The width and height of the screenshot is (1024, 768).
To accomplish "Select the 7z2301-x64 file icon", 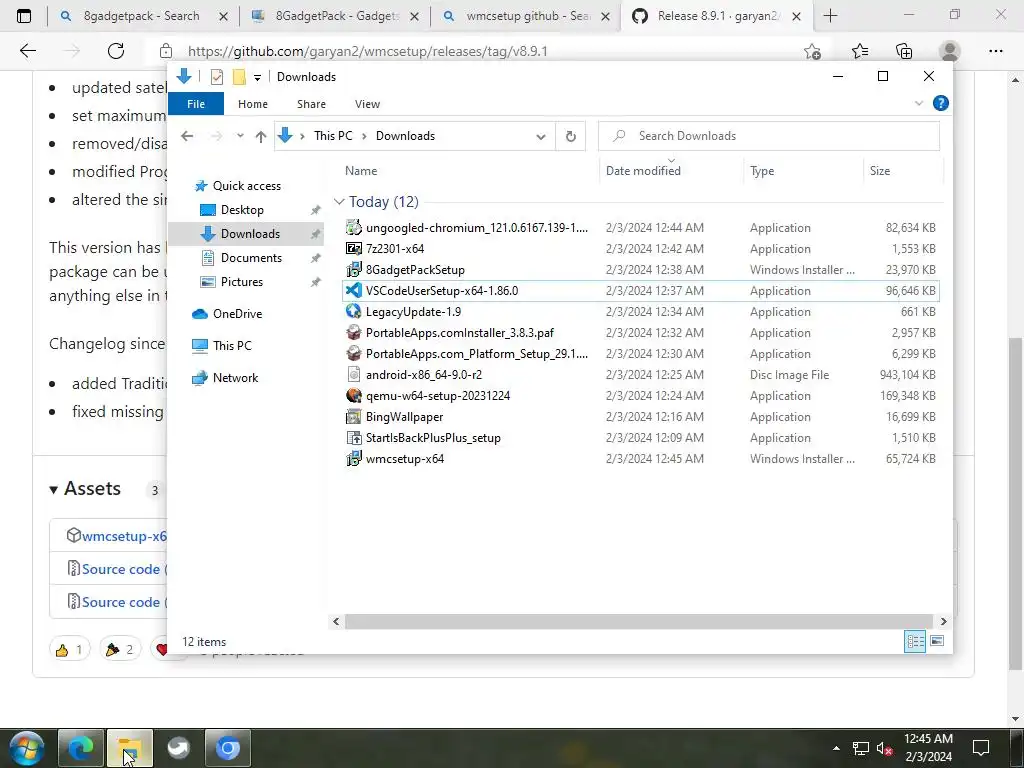I will pos(353,248).
